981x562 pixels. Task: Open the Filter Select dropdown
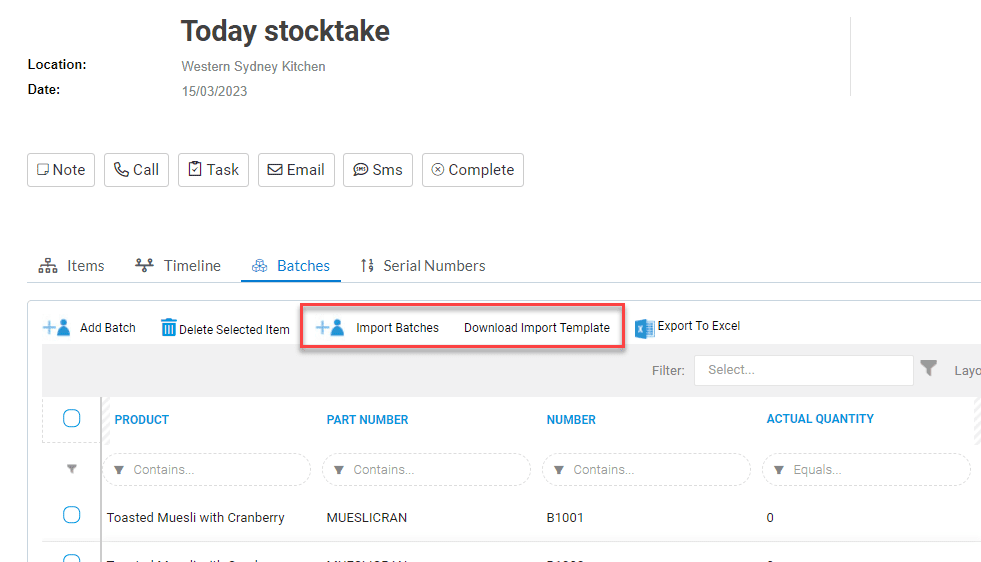803,370
